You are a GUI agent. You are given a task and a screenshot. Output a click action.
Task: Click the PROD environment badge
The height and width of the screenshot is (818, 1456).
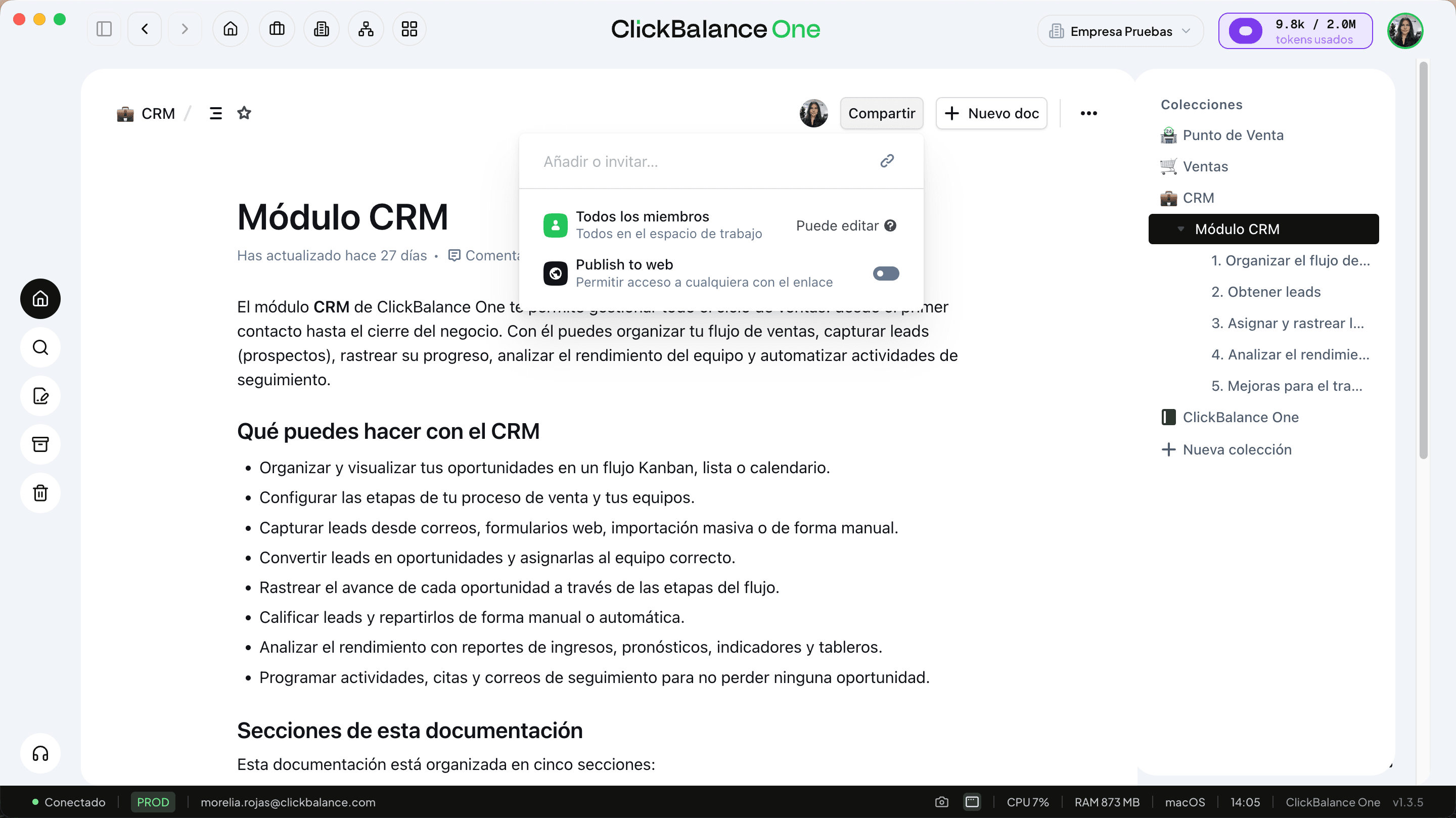click(153, 802)
